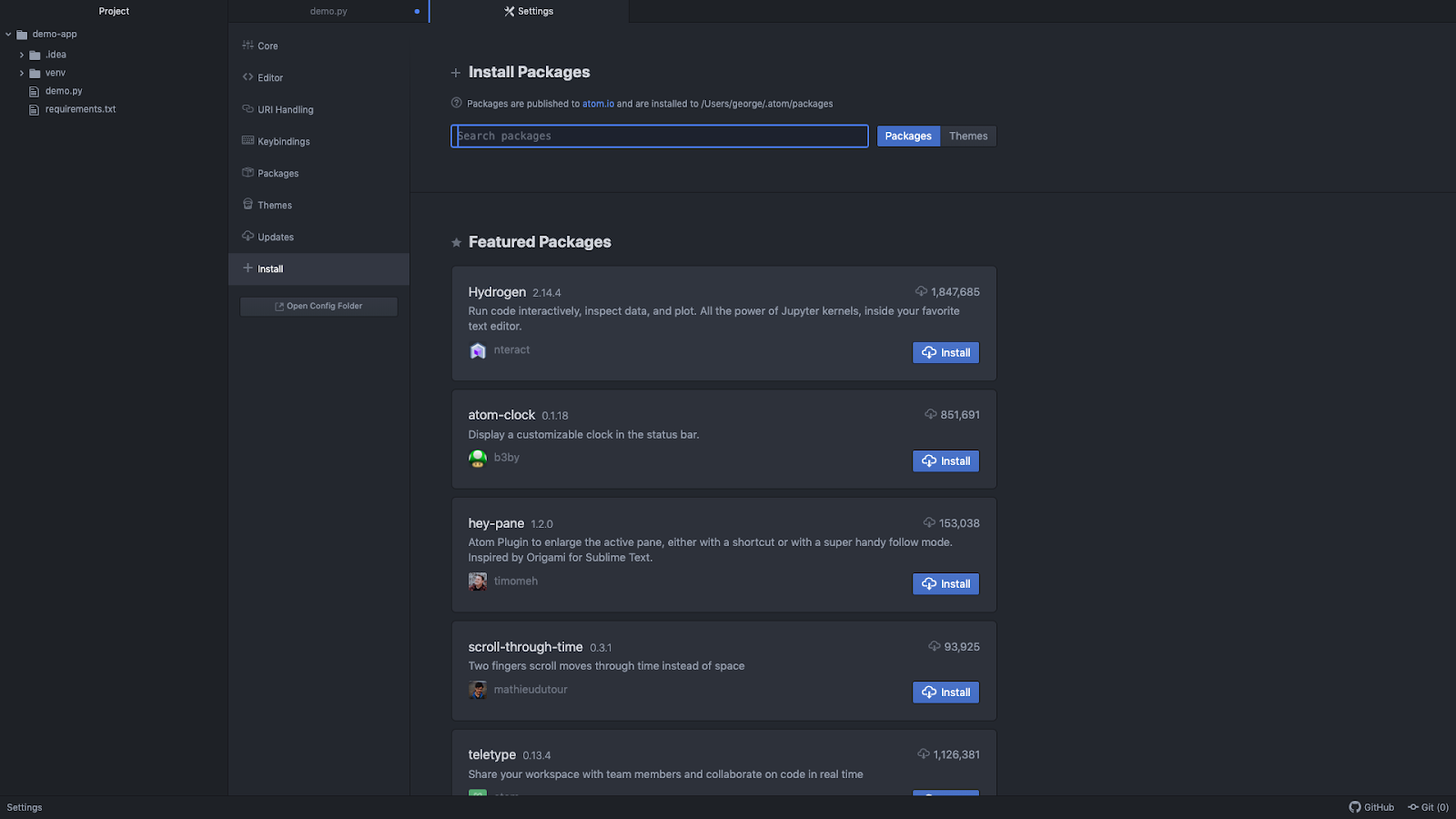This screenshot has width=1456, height=819.
Task: Switch to the demo.py tab
Action: click(329, 11)
